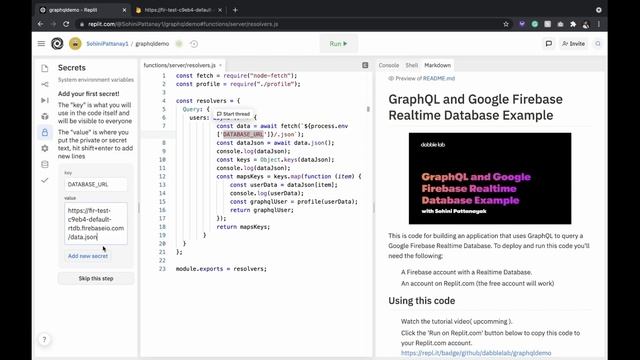Open the SohiniPattanay1 profile link
The width and height of the screenshot is (640, 360).
pos(107,44)
